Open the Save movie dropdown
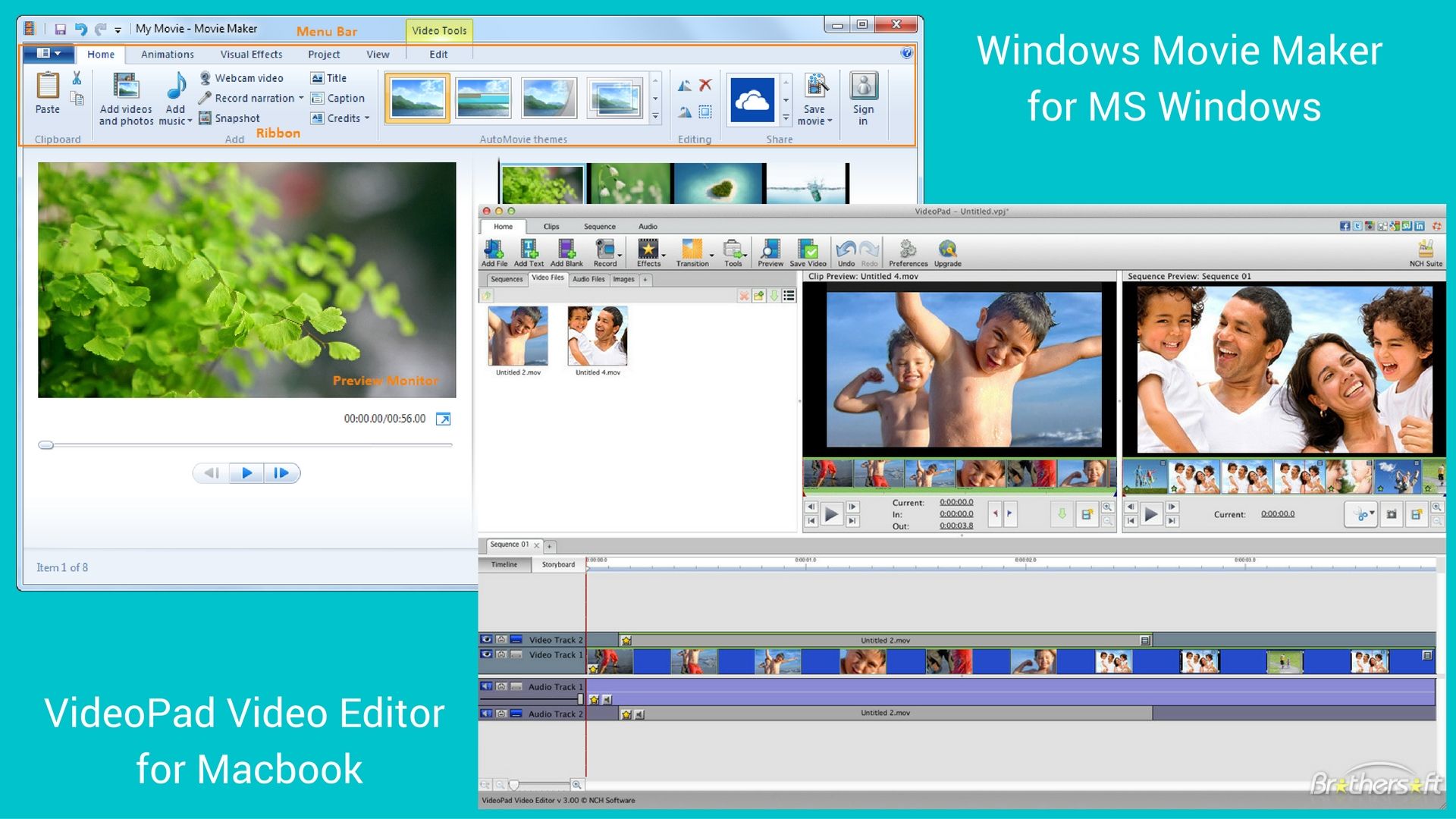Viewport: 1456px width, 819px height. pyautogui.click(x=815, y=99)
